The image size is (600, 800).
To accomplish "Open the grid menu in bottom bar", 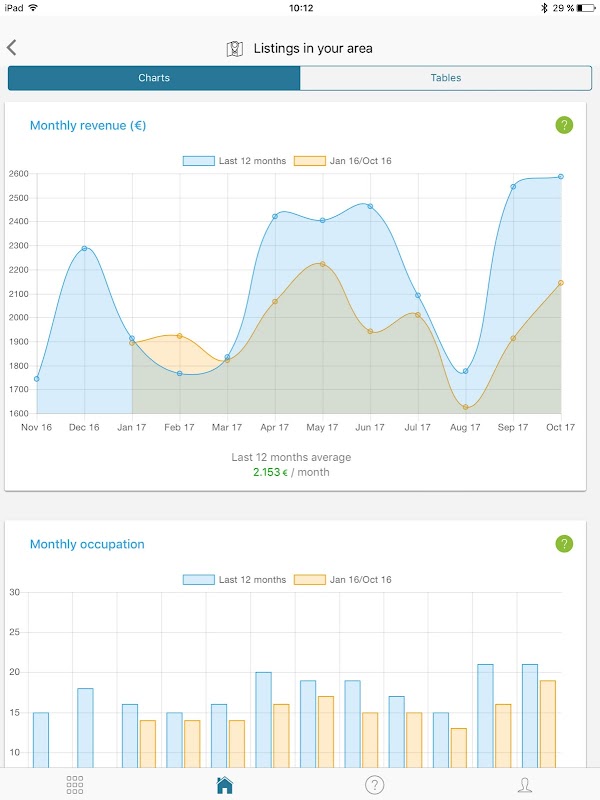I will [74, 785].
